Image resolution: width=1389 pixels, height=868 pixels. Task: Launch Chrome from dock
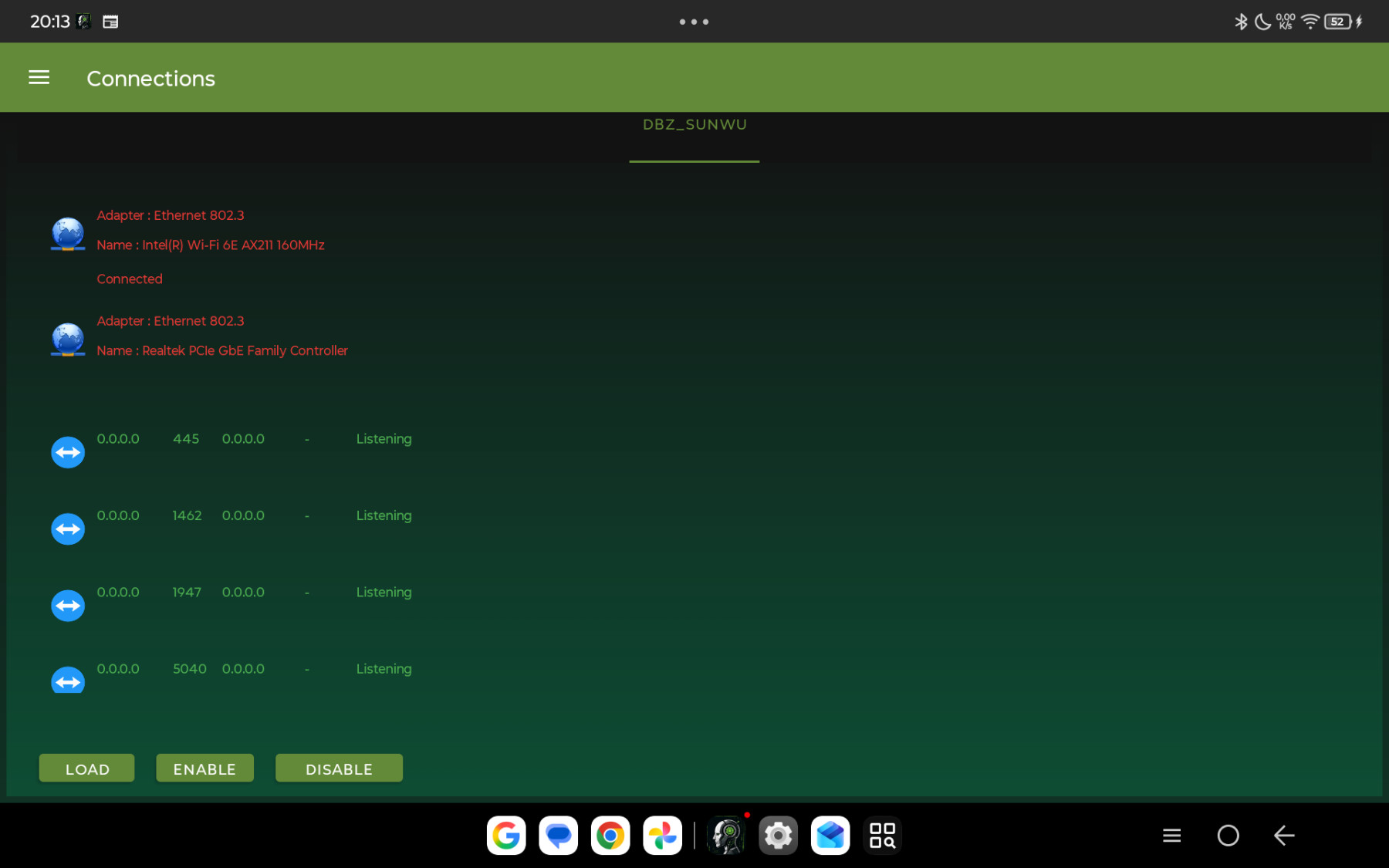pyautogui.click(x=610, y=836)
